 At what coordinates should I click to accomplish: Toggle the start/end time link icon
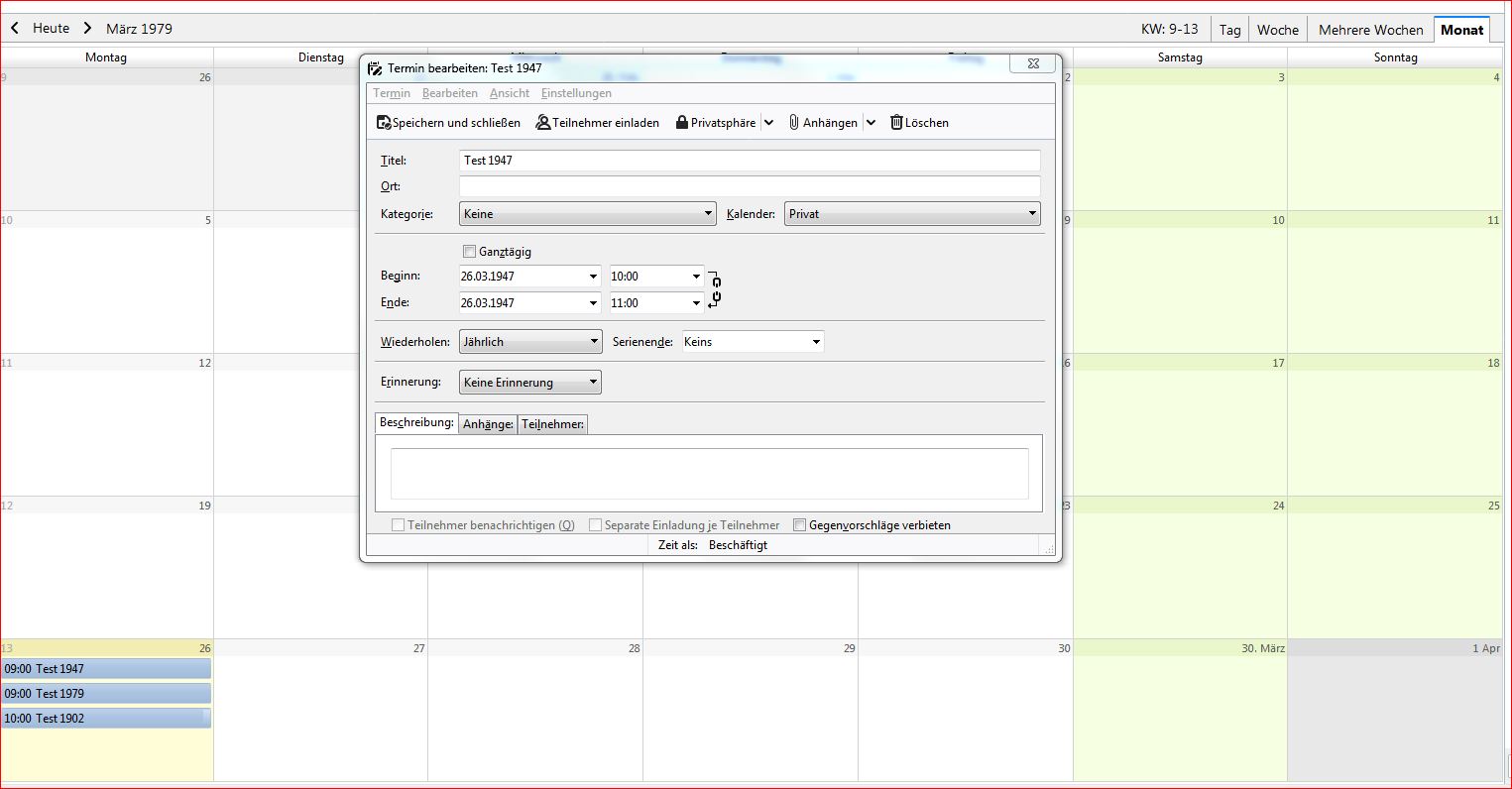(715, 289)
